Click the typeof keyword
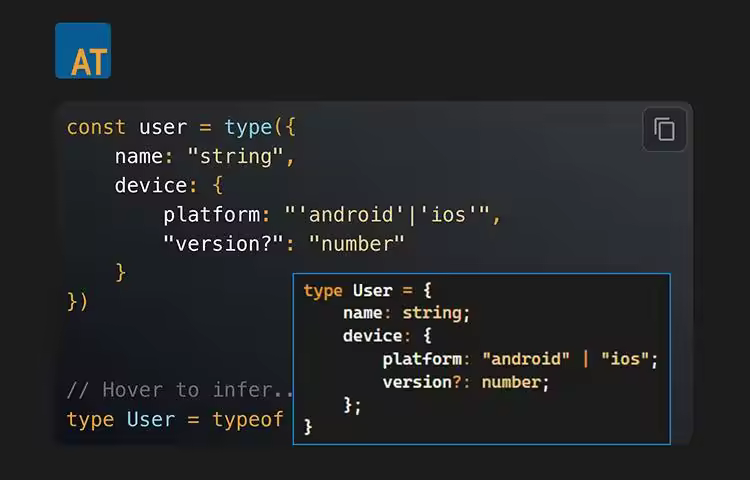This screenshot has width=750, height=480. pyautogui.click(x=248, y=419)
